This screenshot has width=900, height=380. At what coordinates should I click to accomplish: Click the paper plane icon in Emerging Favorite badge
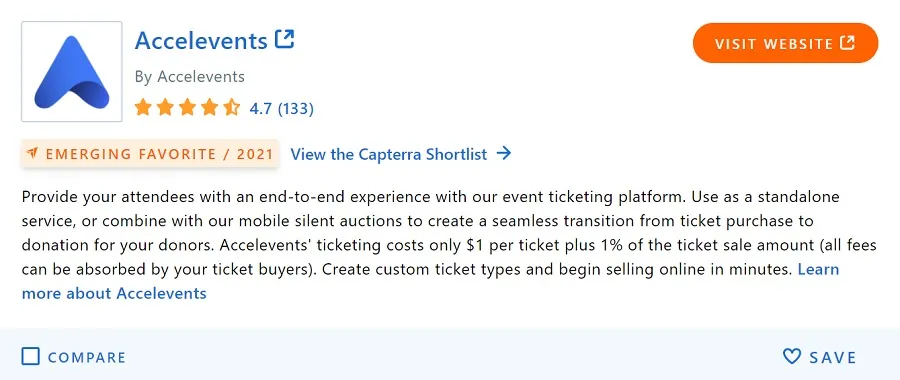[x=33, y=153]
